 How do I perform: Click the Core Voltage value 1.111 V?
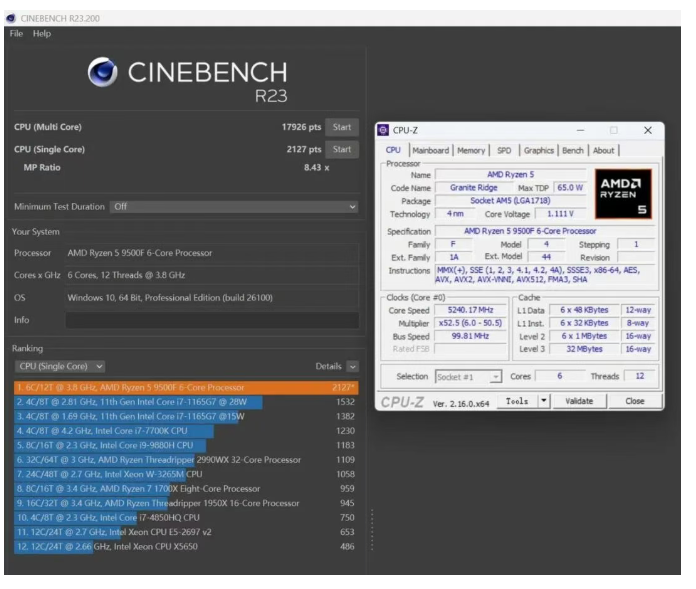(560, 214)
